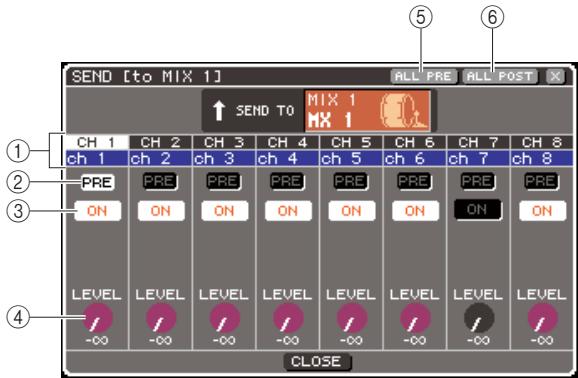Enable the dark ON button for CH 7
The height and width of the screenshot is (378, 578).
tap(478, 210)
